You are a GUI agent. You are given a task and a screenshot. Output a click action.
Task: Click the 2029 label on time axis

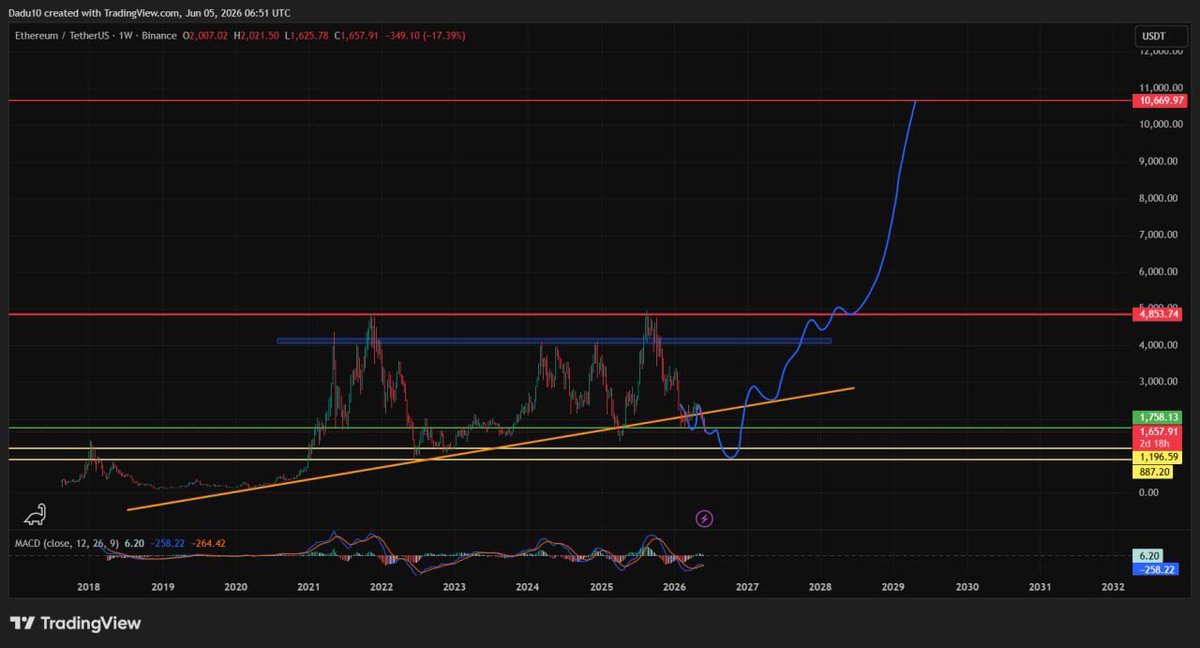(894, 588)
